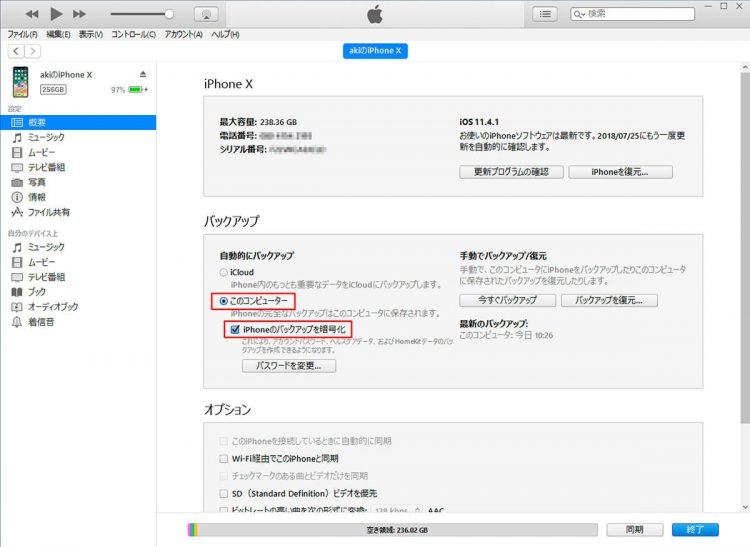
Task: Open the コントロール(C) menu
Action: tap(133, 34)
